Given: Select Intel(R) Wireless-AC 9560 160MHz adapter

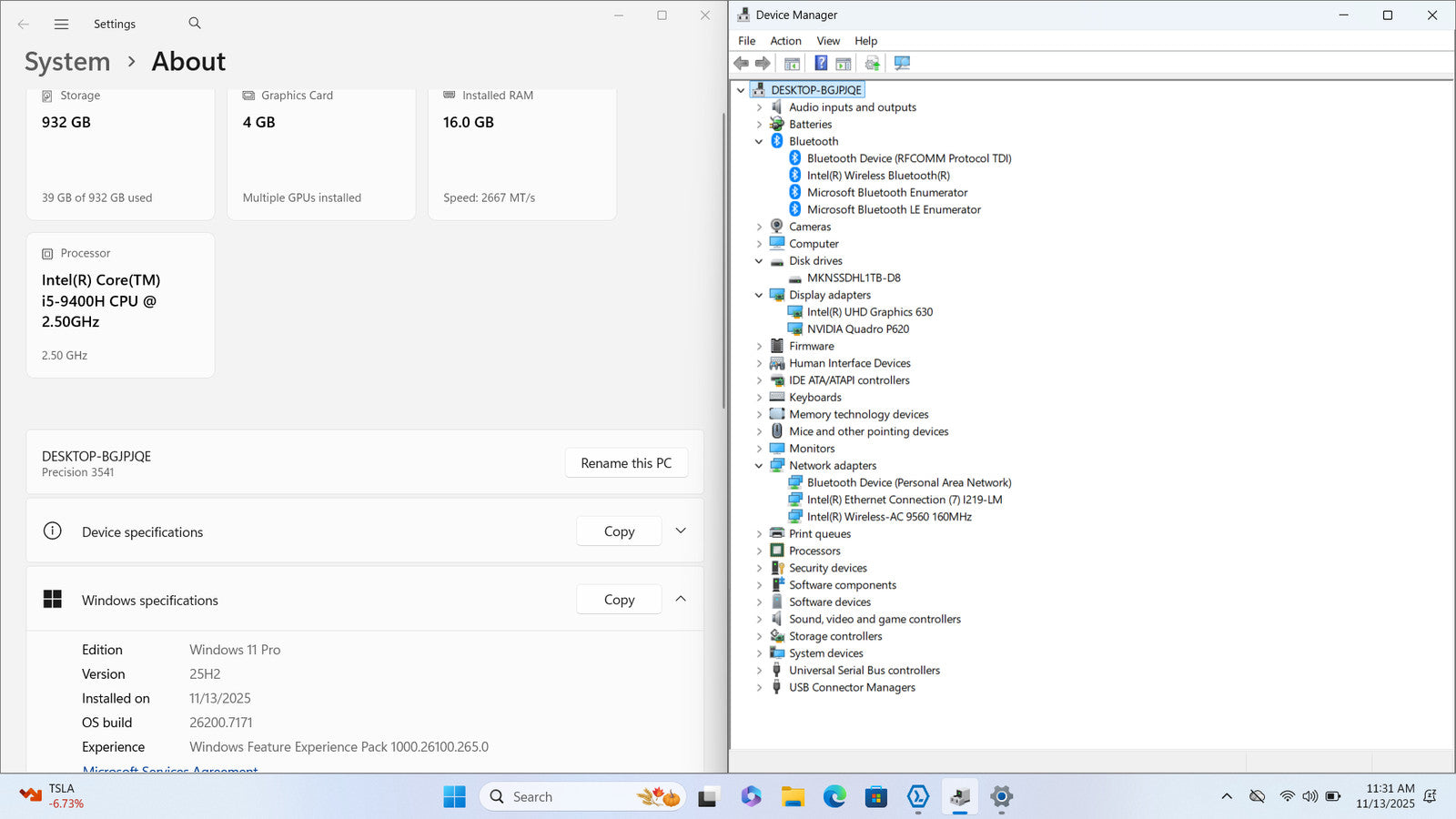Looking at the screenshot, I should pos(888,517).
